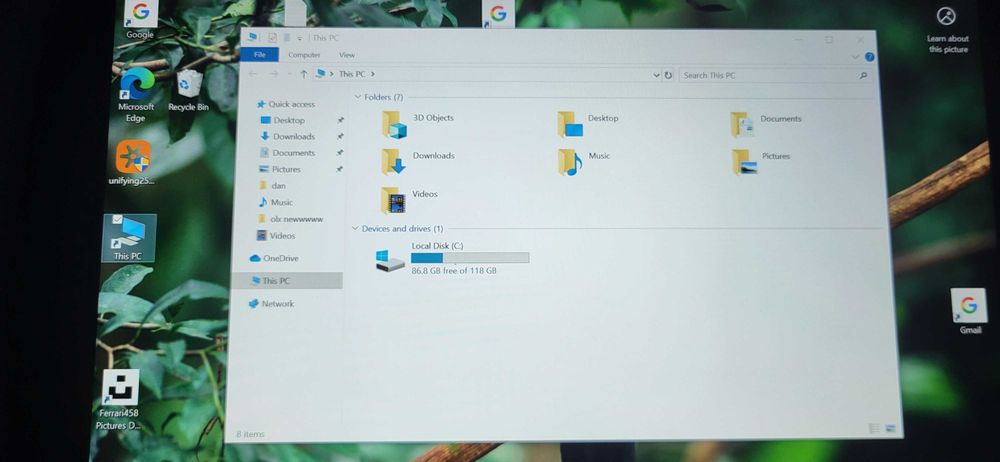Toggle the checkbox on This PC desktop icon
The width and height of the screenshot is (1000, 462).
117,220
